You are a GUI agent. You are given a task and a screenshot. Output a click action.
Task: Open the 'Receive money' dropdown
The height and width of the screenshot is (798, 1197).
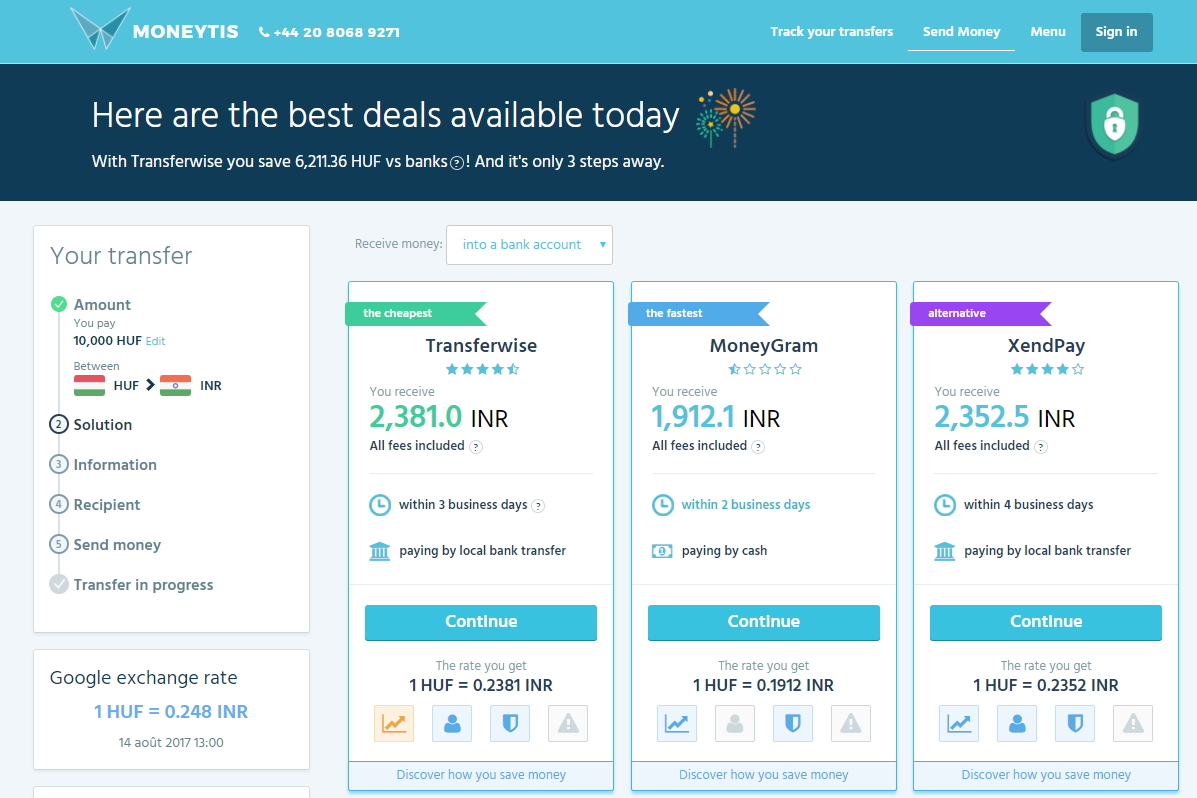(529, 244)
